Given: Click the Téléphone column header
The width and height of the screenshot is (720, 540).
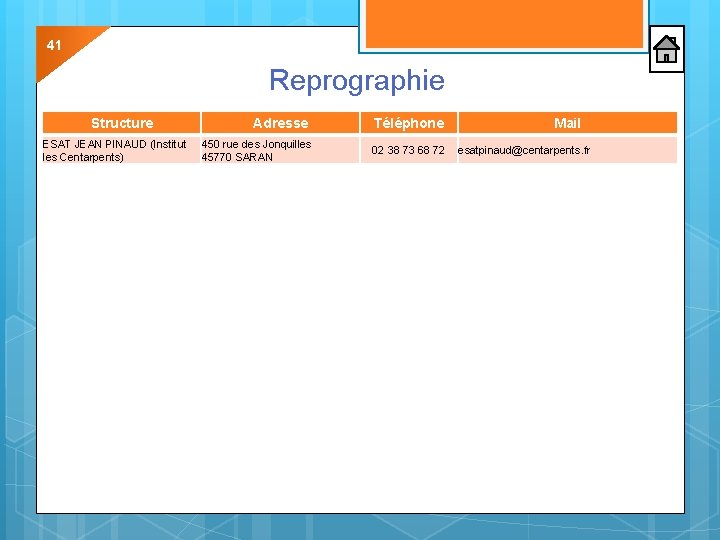Looking at the screenshot, I should coord(409,123).
